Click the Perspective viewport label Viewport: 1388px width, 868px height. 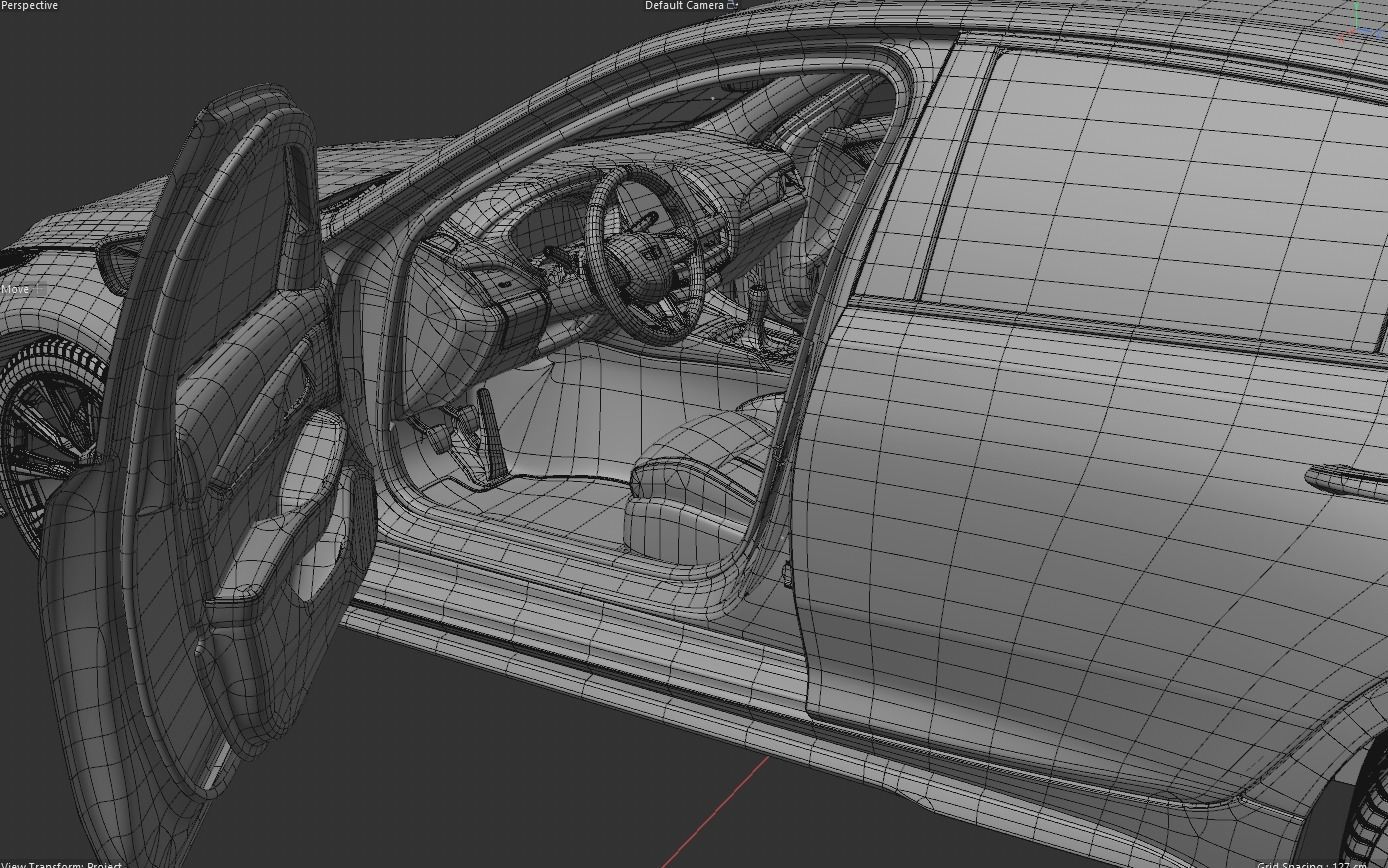(29, 6)
